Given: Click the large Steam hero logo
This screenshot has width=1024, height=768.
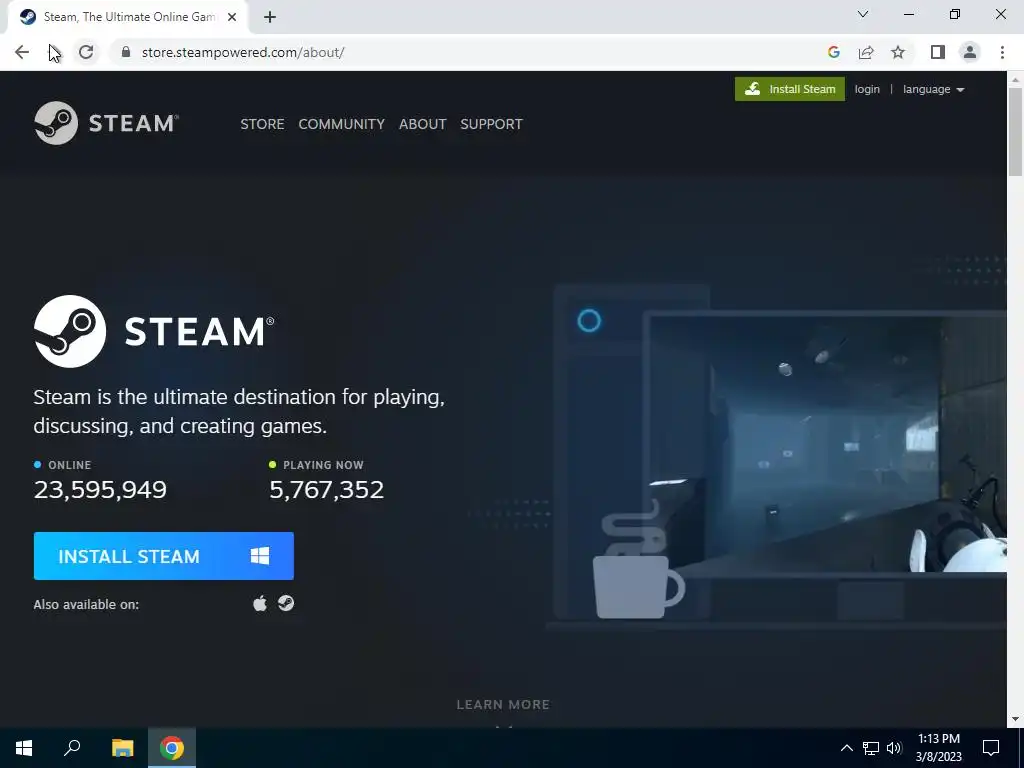Looking at the screenshot, I should [154, 331].
